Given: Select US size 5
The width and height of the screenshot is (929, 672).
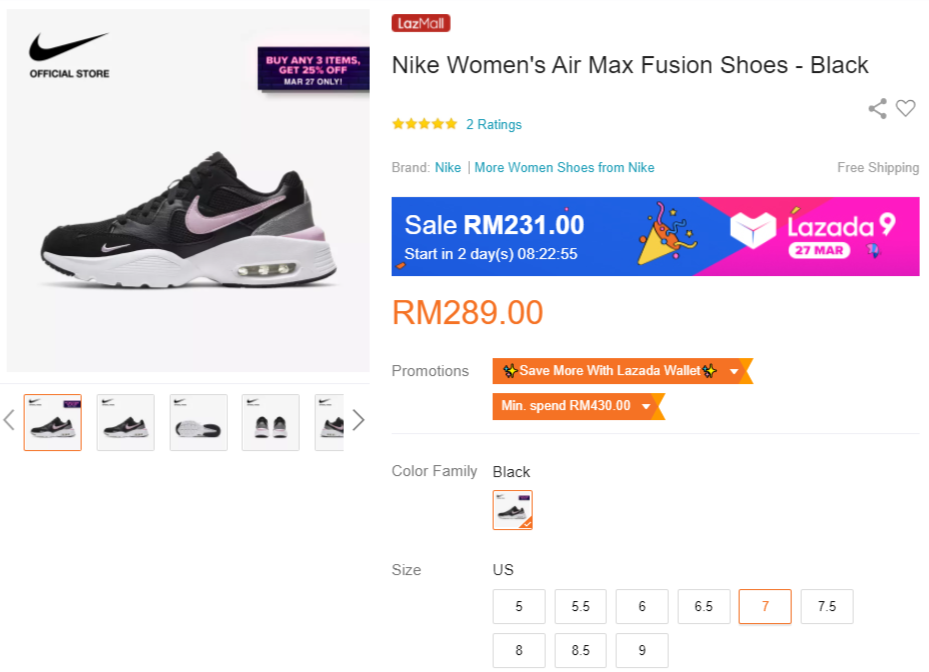Looking at the screenshot, I should 519,606.
